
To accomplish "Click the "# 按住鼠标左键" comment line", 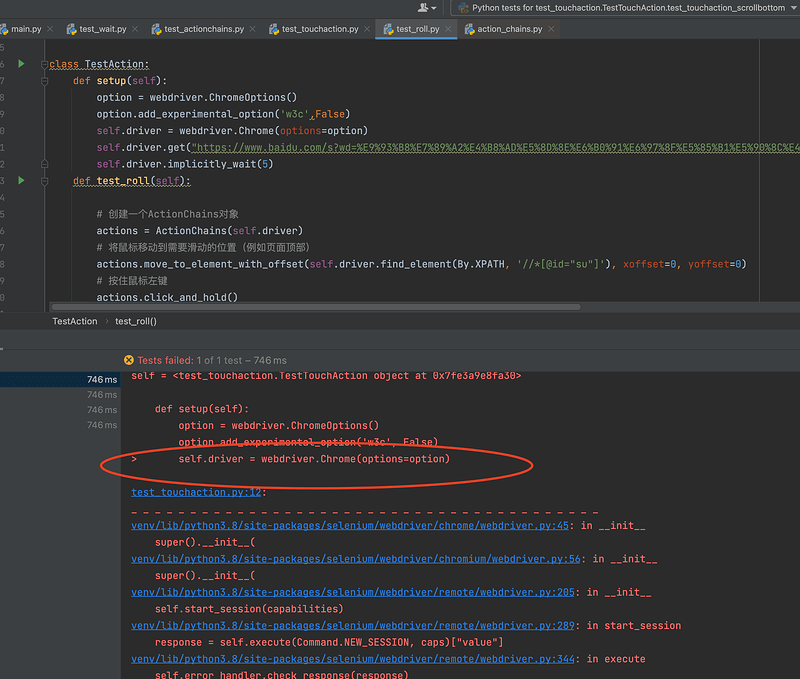I will coord(132,281).
